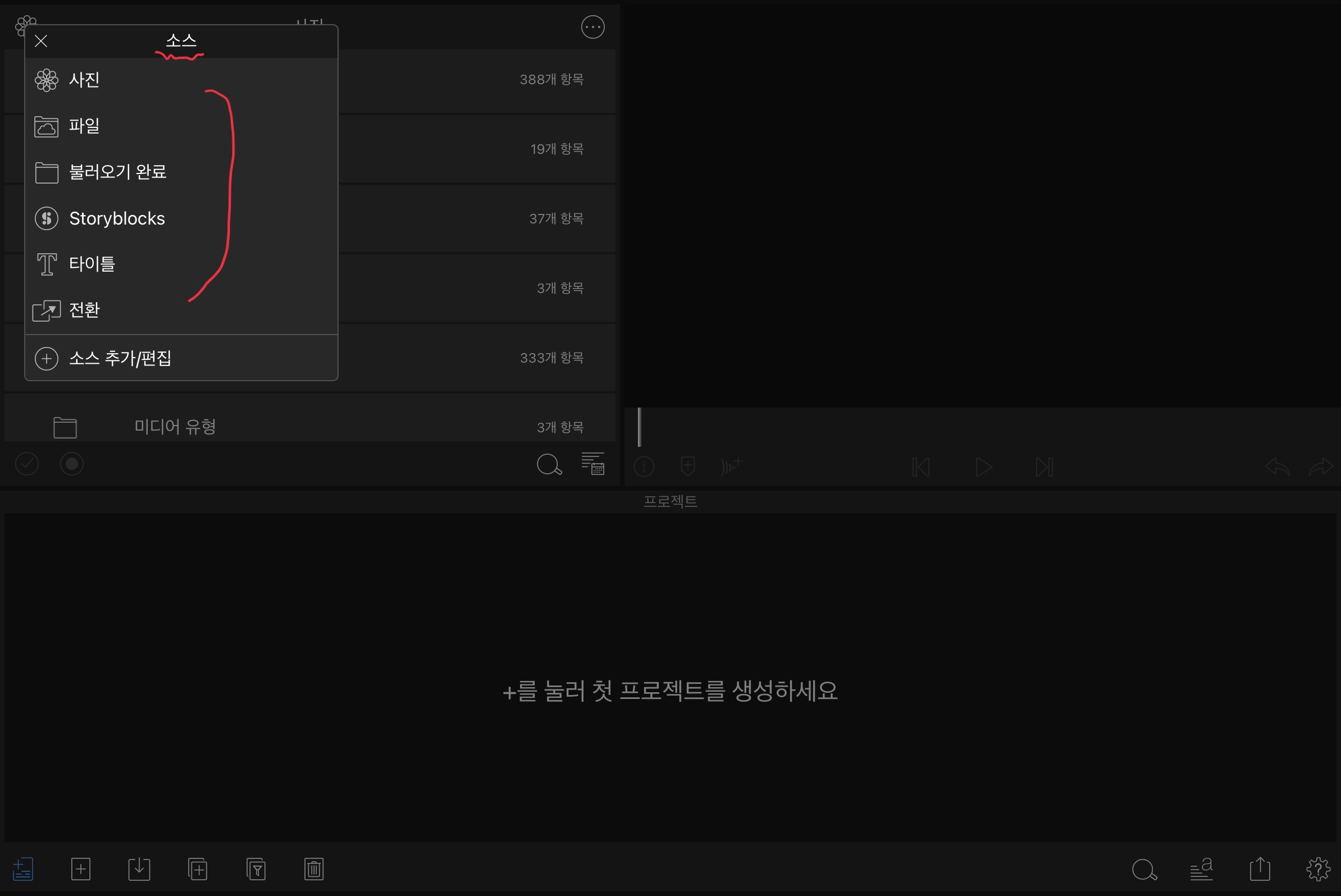Select Storyblocks source

coord(117,218)
